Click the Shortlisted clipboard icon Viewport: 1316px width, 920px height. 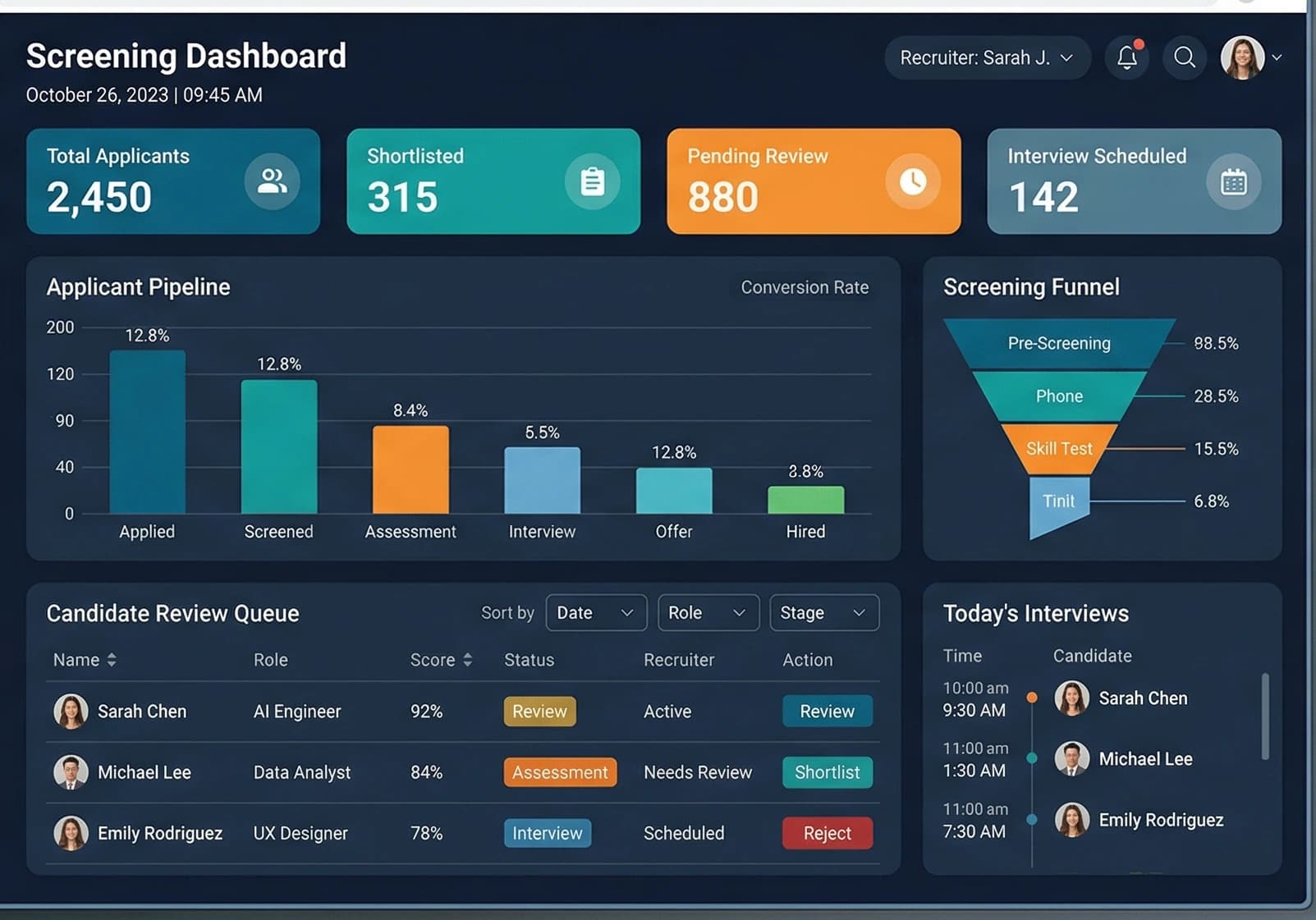tap(593, 181)
